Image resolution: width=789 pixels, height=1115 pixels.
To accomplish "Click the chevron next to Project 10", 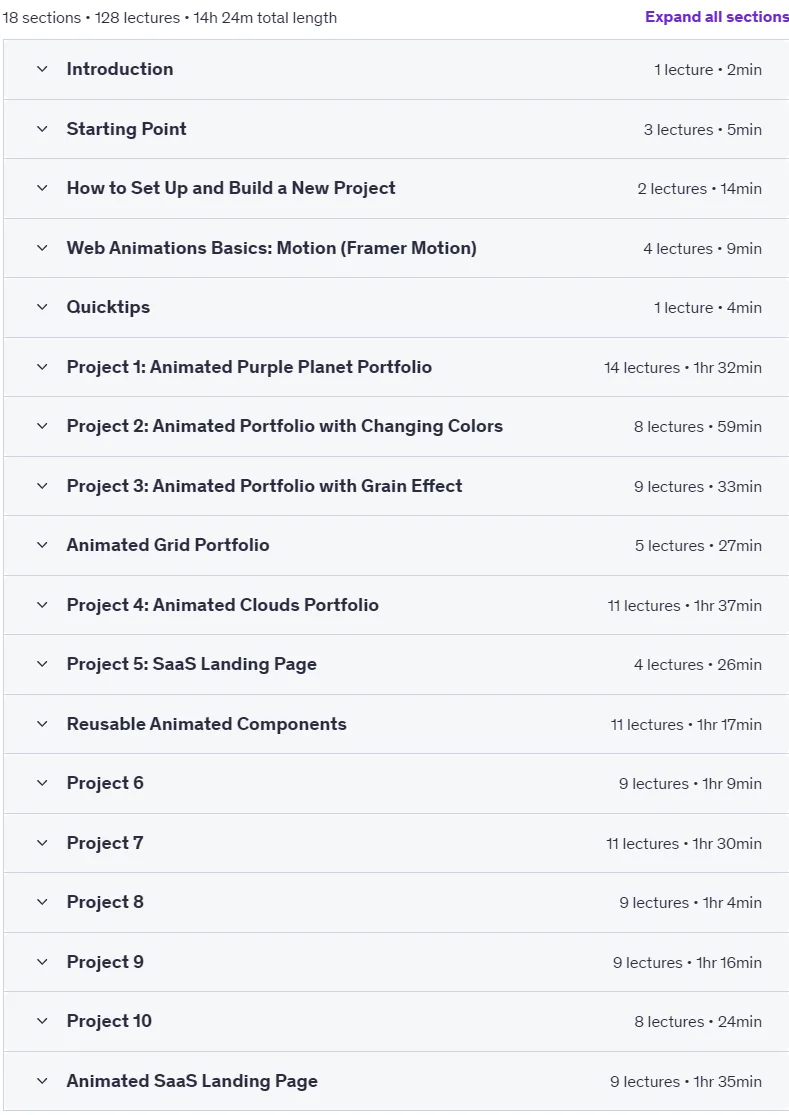I will coord(43,1020).
